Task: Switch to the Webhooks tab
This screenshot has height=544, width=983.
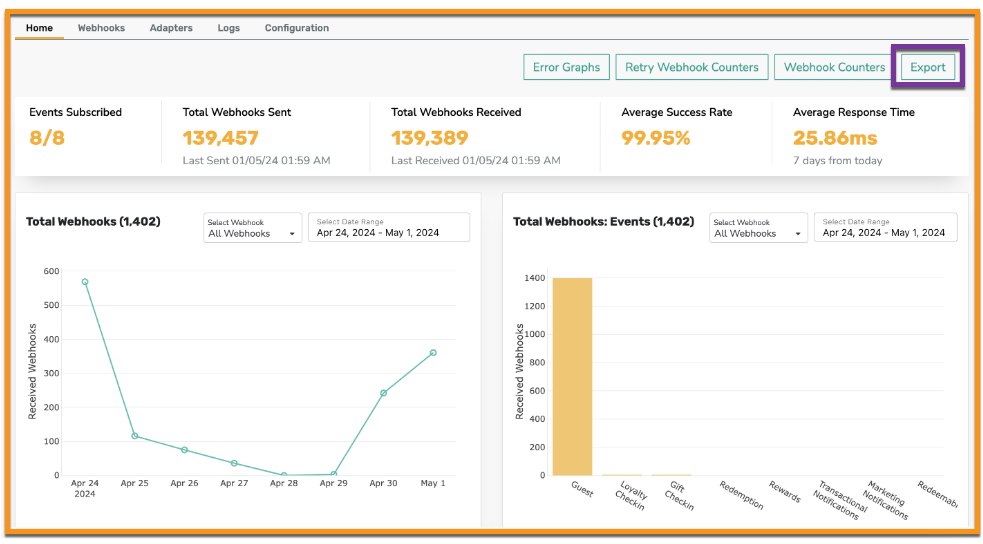Action: 101,28
